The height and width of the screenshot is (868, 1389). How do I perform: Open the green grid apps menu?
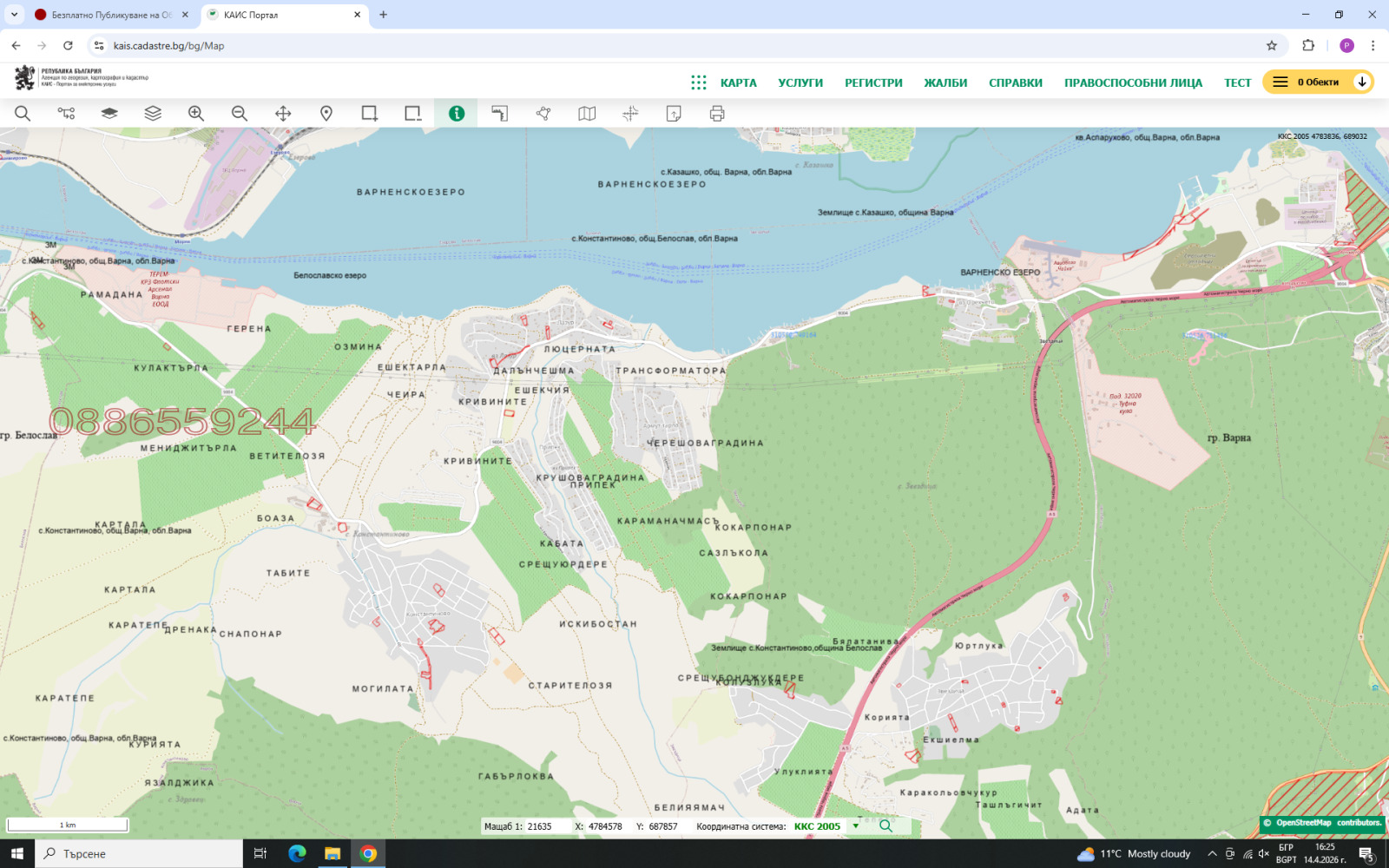[698, 82]
